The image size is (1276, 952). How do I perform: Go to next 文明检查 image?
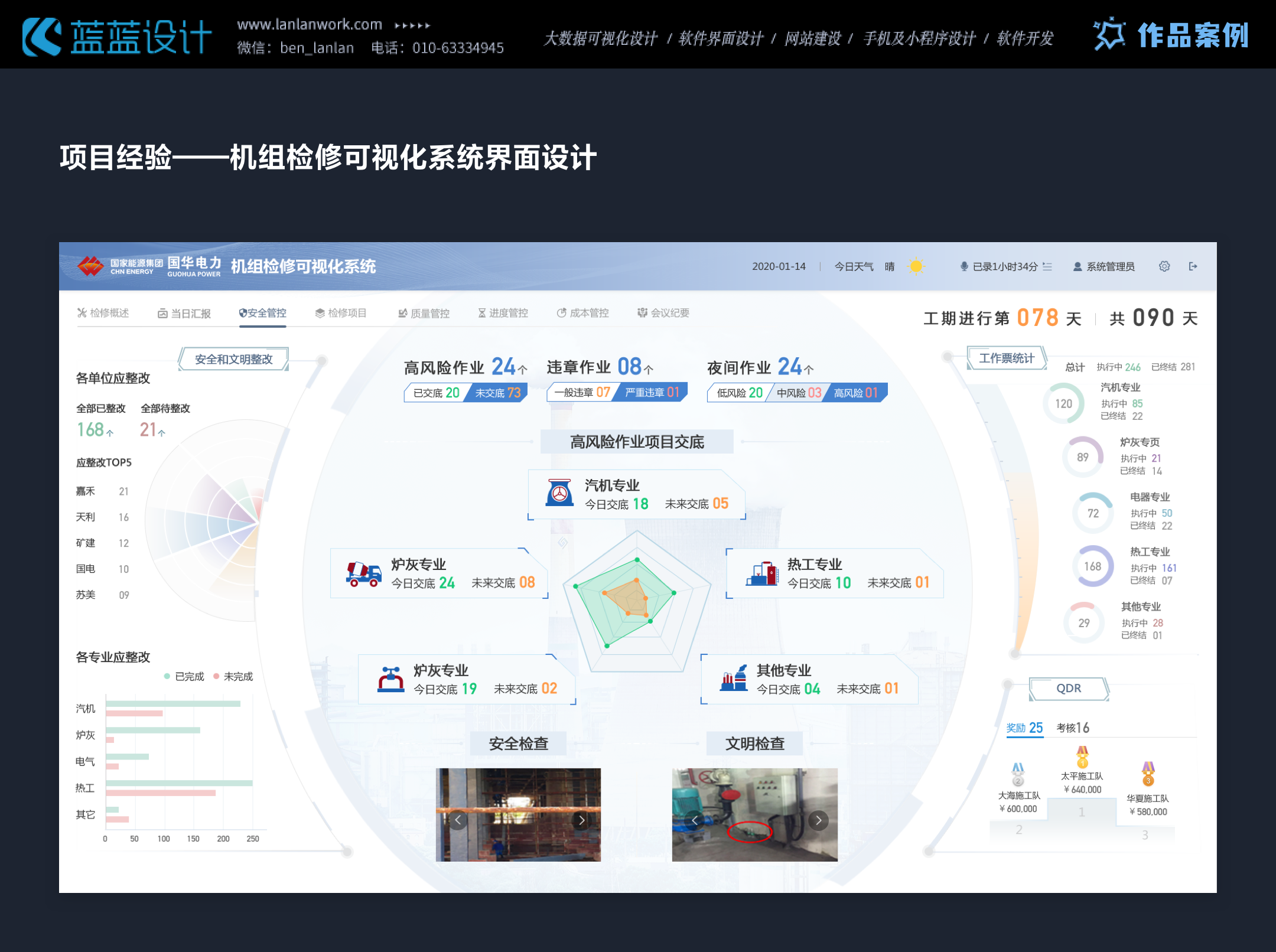[818, 820]
